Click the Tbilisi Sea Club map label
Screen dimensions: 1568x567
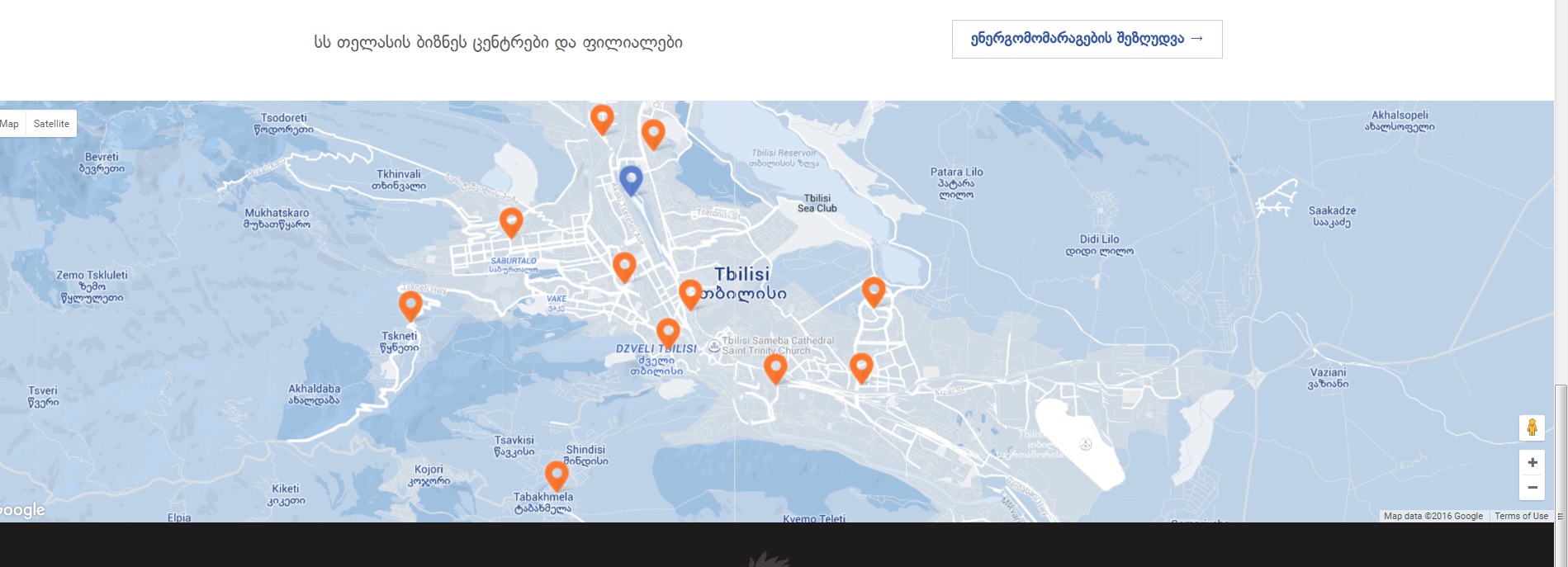click(x=817, y=203)
